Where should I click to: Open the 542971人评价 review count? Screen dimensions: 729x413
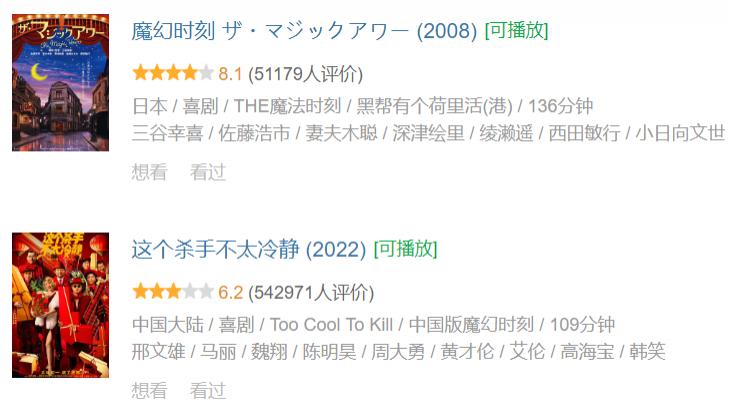click(x=311, y=292)
